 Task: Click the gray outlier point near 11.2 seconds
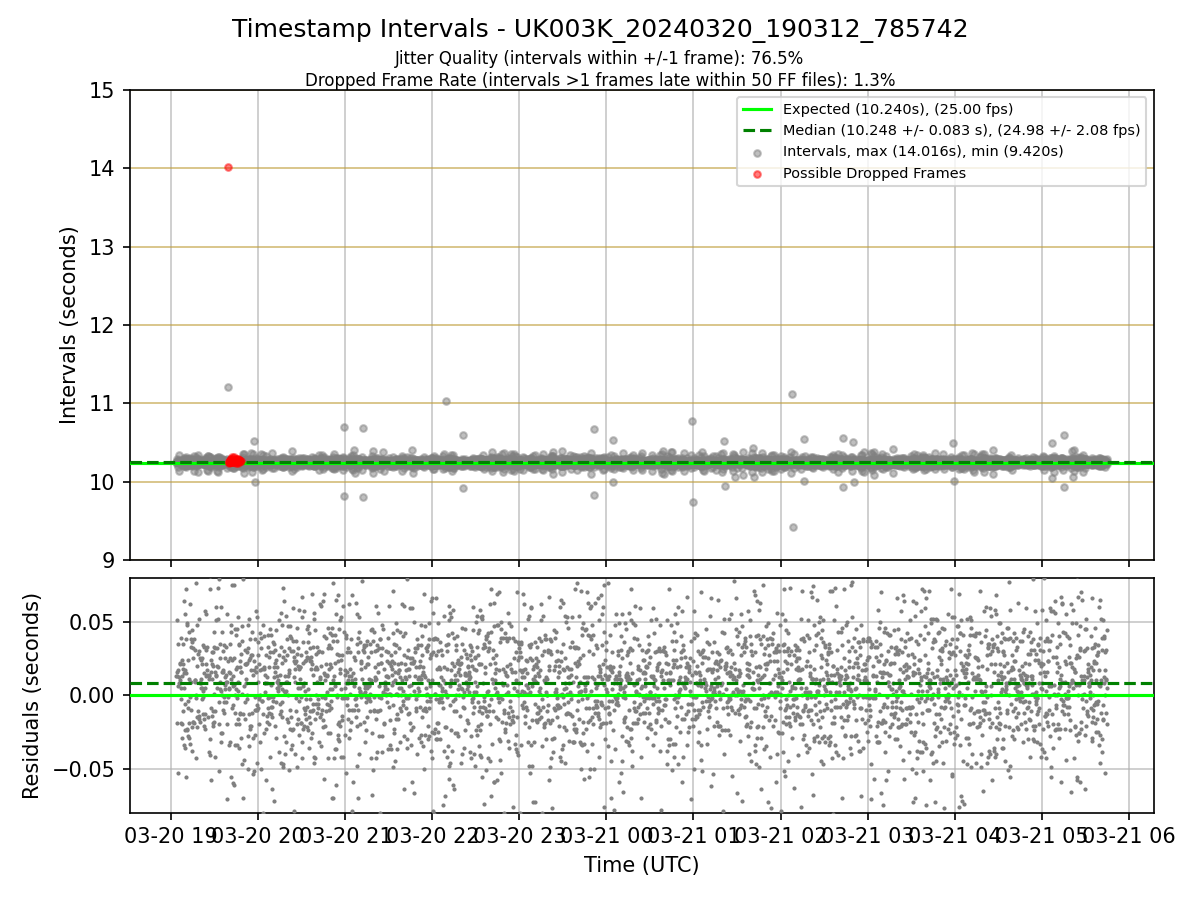228,387
